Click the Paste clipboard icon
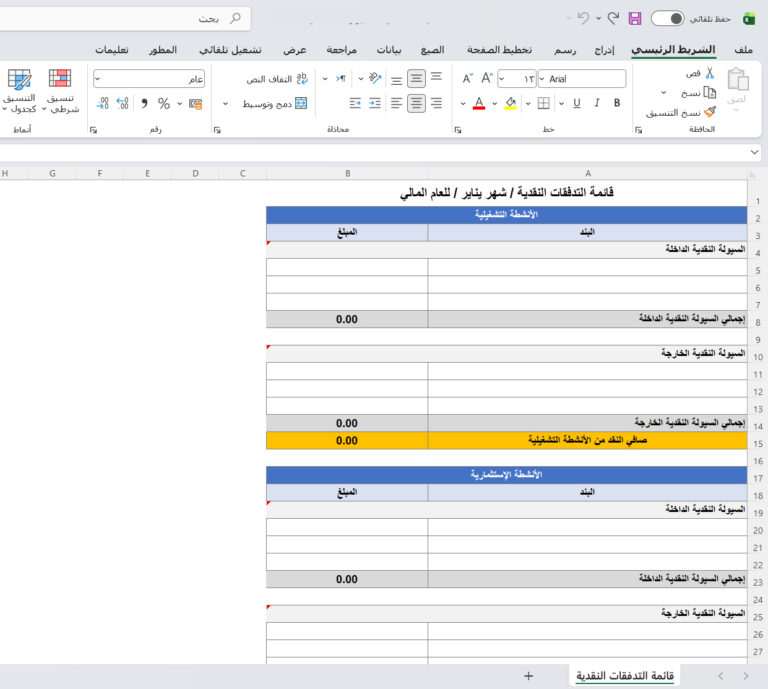Viewport: 768px width, 689px height. (738, 79)
